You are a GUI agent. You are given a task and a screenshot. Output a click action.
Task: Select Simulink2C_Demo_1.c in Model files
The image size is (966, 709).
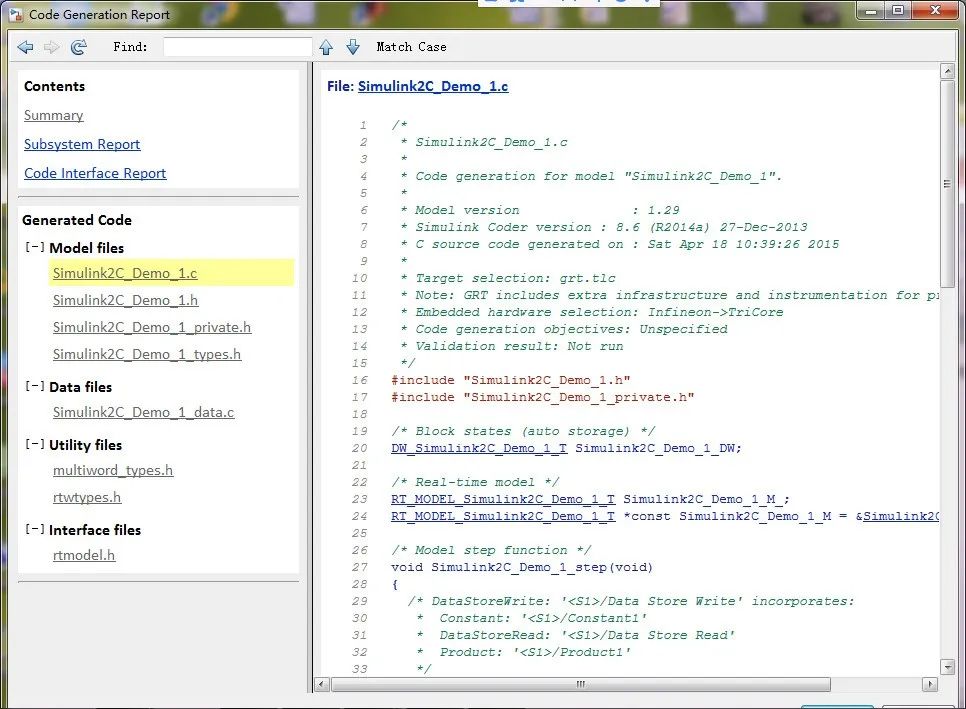(x=125, y=273)
